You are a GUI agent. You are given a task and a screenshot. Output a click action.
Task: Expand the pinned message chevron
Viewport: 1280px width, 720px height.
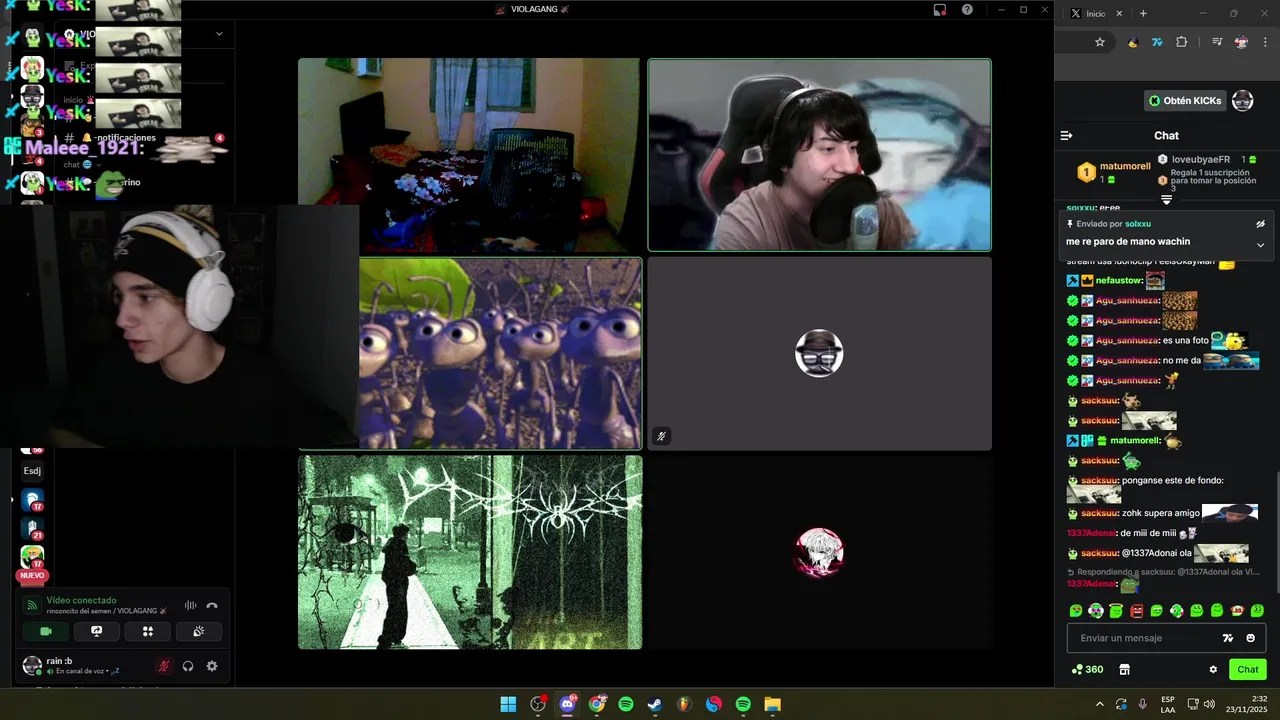[1260, 244]
